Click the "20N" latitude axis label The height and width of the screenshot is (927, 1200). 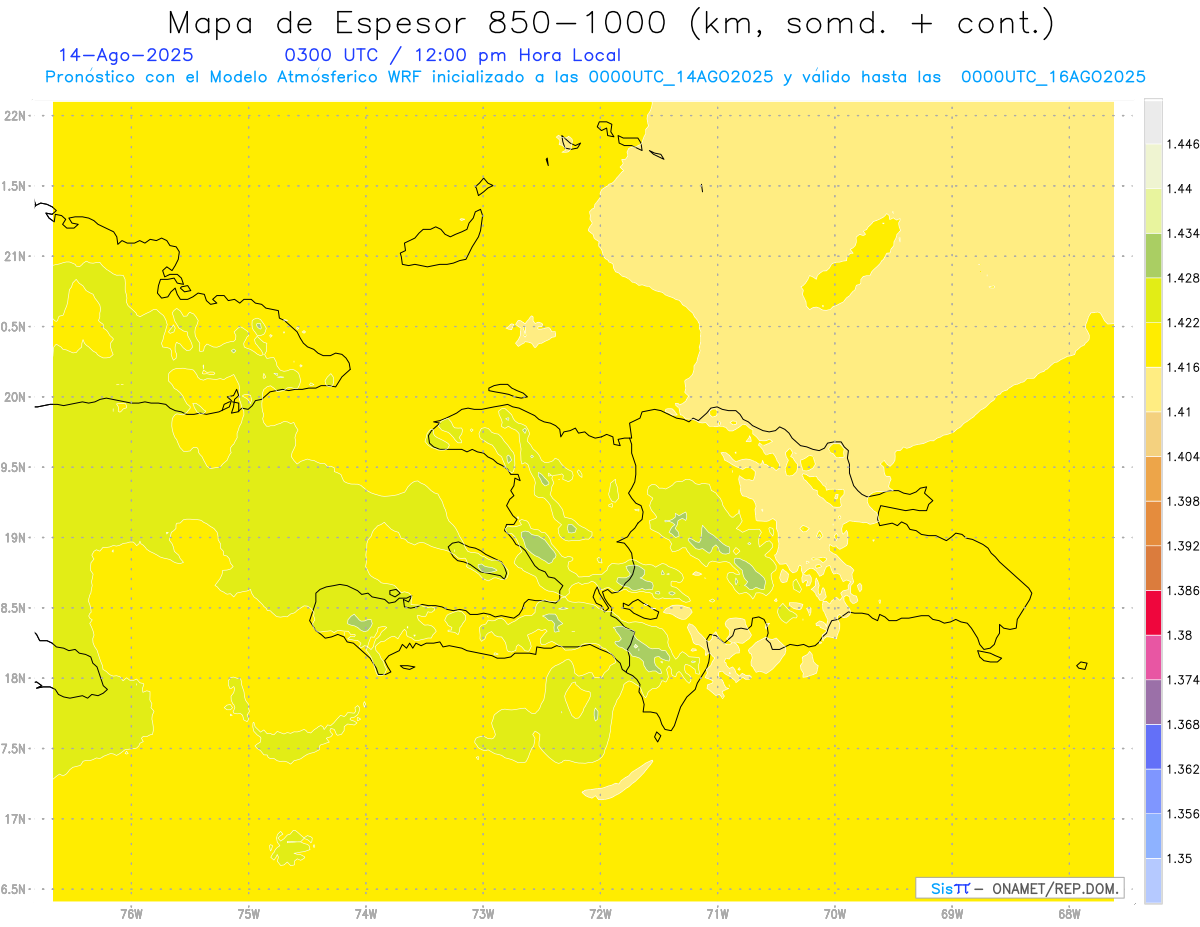[x=15, y=397]
